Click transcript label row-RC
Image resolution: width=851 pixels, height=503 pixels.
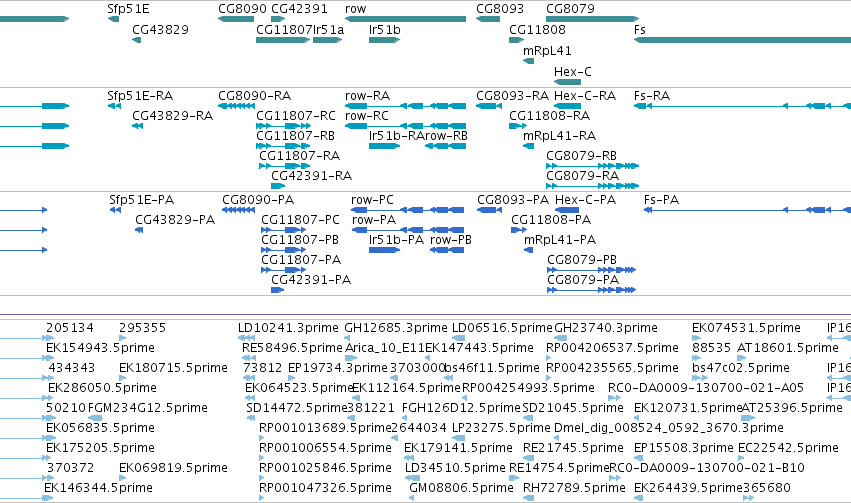point(367,116)
